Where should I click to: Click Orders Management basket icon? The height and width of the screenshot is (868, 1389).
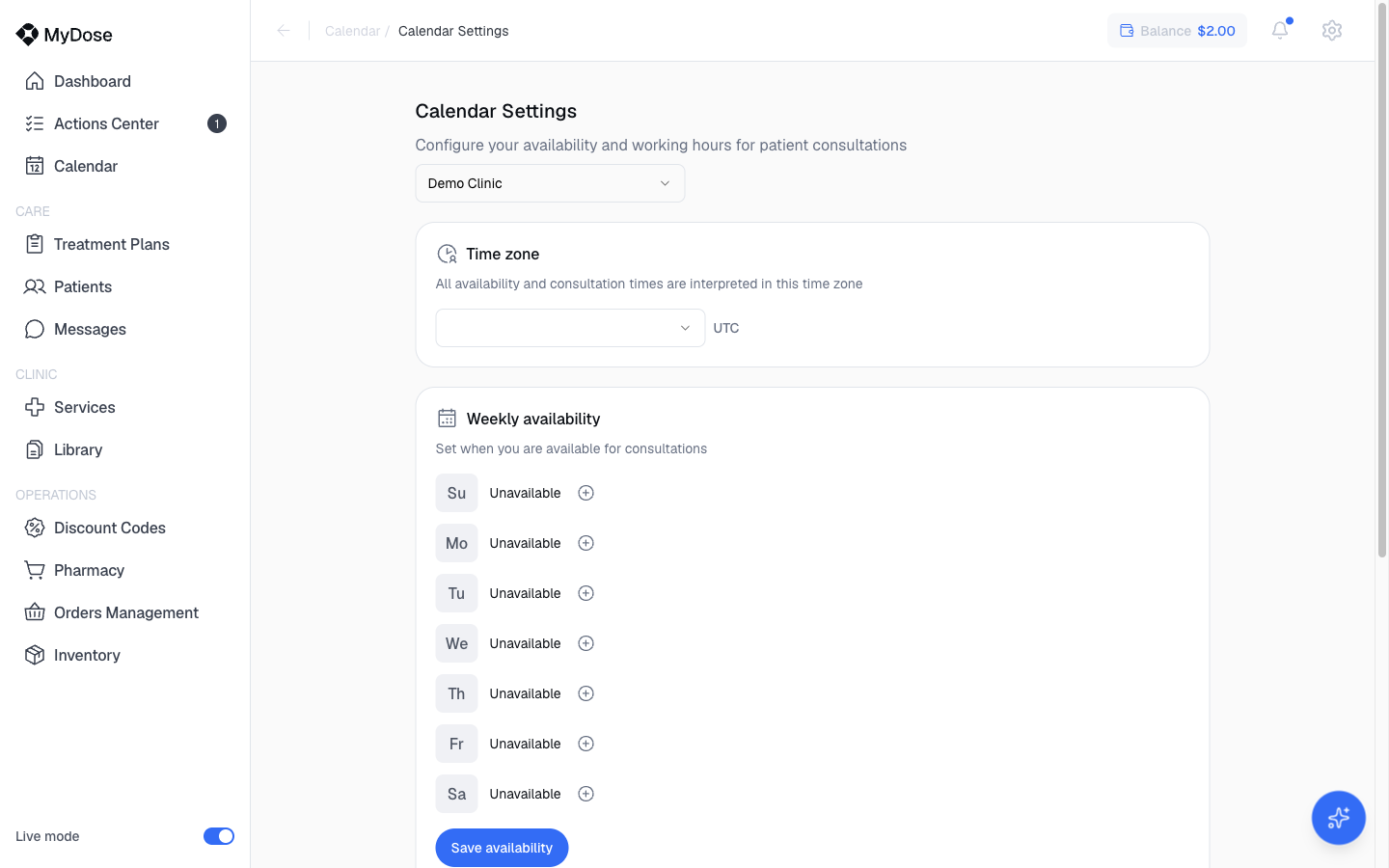coord(35,612)
